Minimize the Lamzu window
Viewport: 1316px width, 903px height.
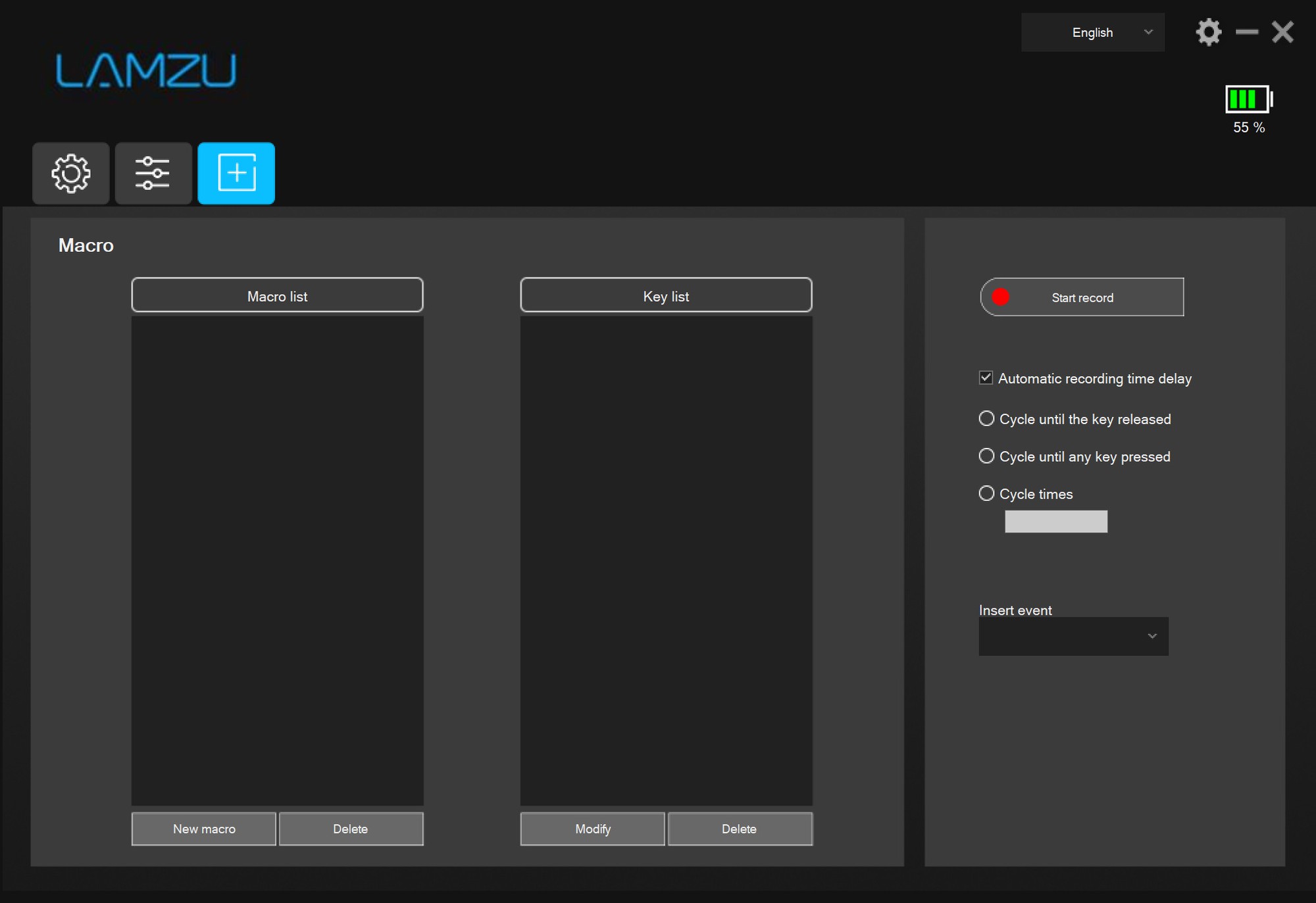[1246, 32]
